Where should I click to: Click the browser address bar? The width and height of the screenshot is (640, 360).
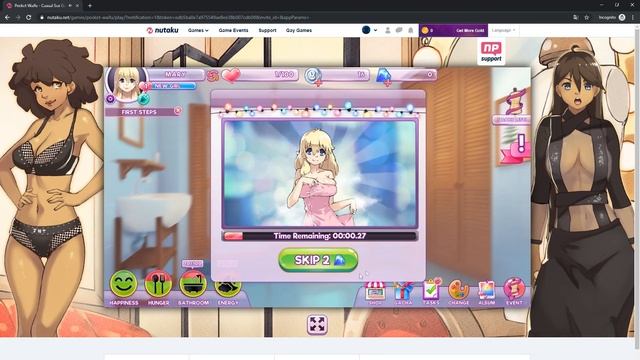(x=302, y=18)
